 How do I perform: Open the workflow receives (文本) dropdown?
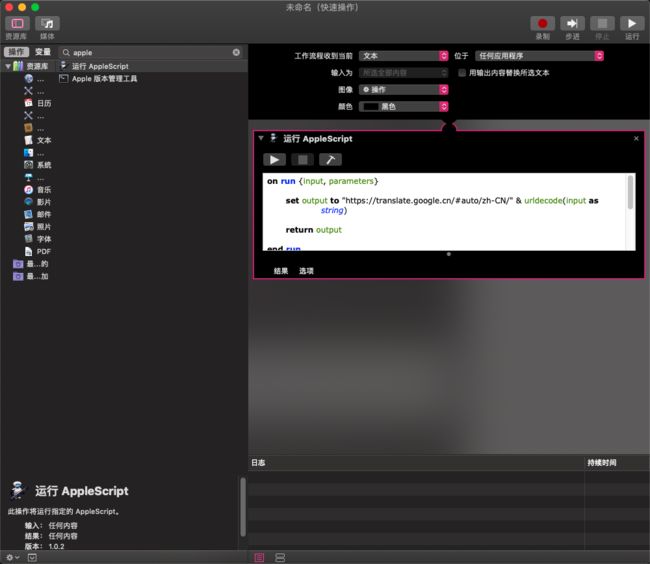[x=403, y=56]
